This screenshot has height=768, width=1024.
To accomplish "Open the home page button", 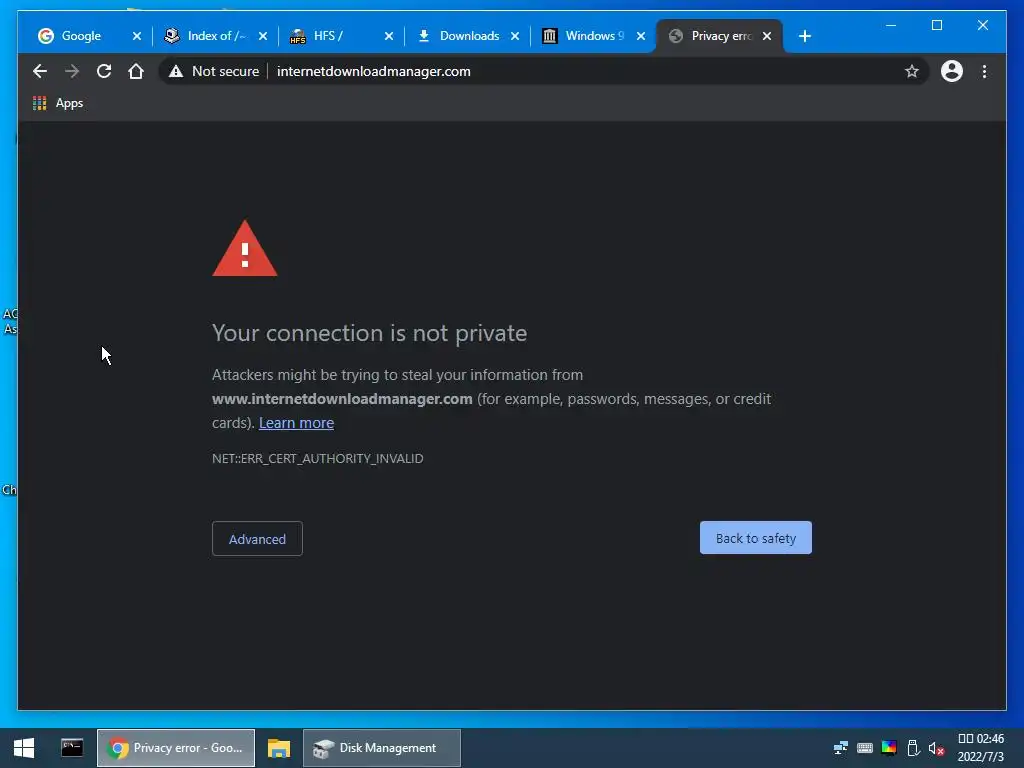I will pos(136,71).
